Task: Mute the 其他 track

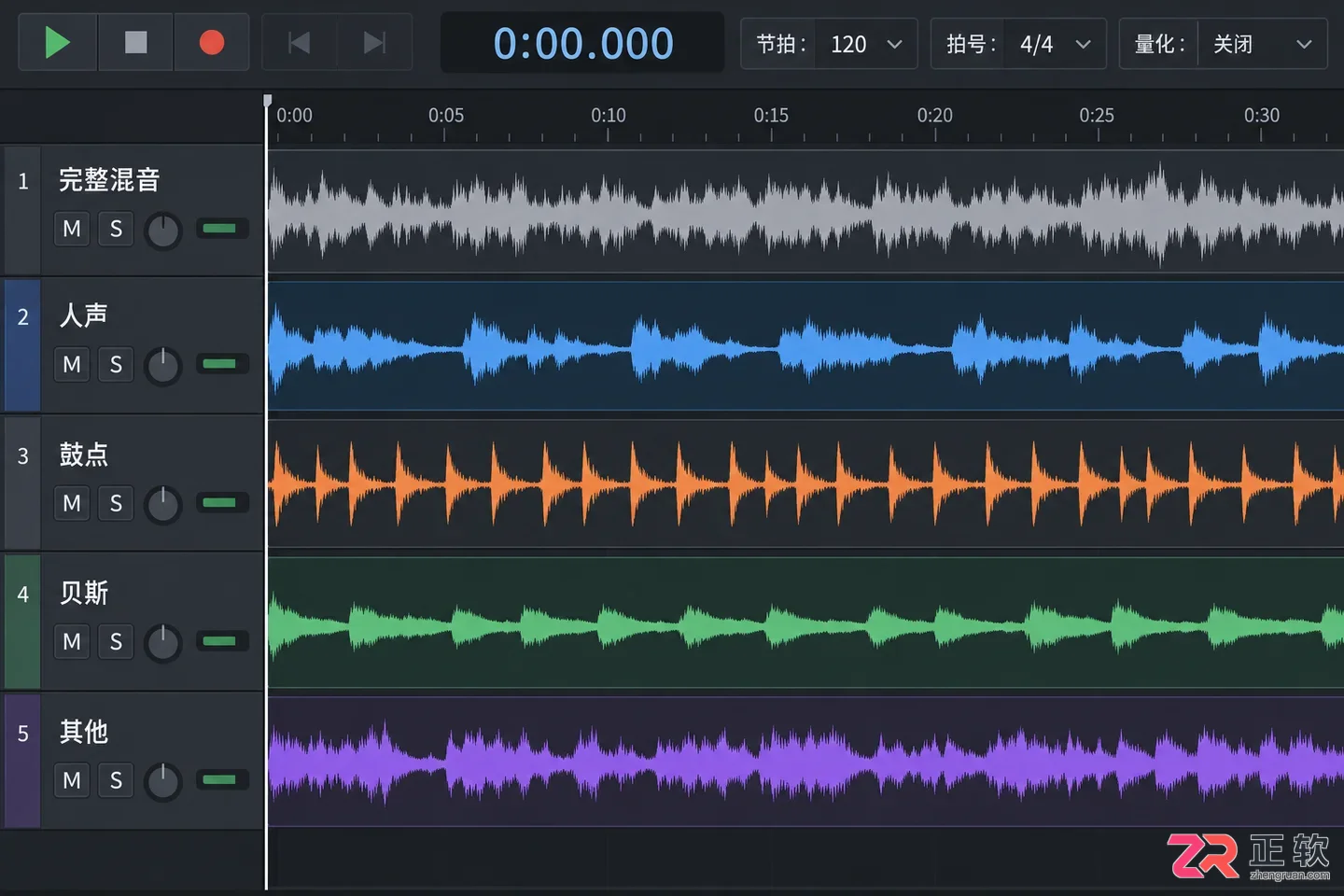Action: tap(72, 779)
